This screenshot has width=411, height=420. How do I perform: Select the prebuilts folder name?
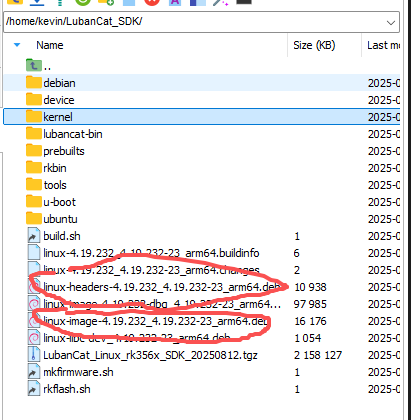tap(64, 151)
